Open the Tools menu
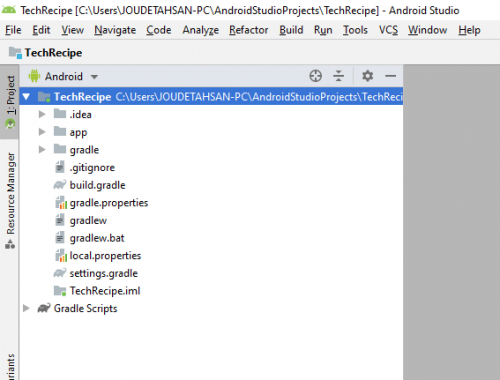The width and height of the screenshot is (500, 380). click(355, 30)
